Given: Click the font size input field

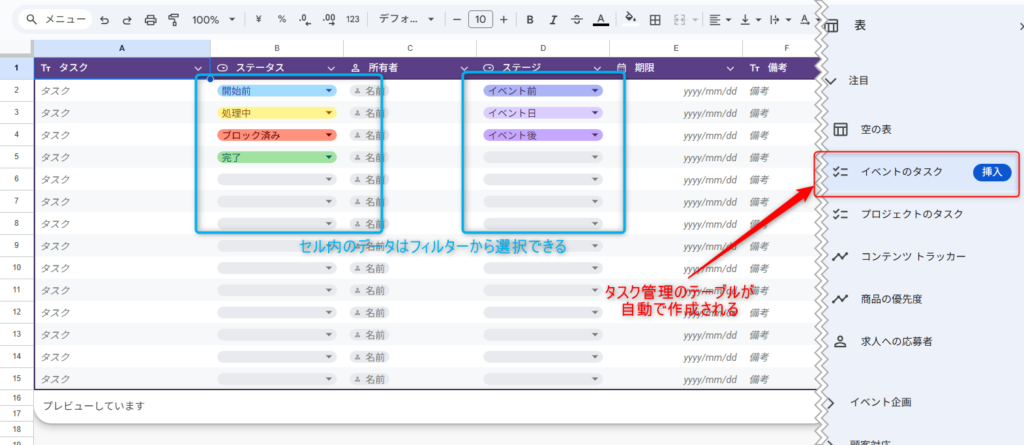Looking at the screenshot, I should coord(480,20).
